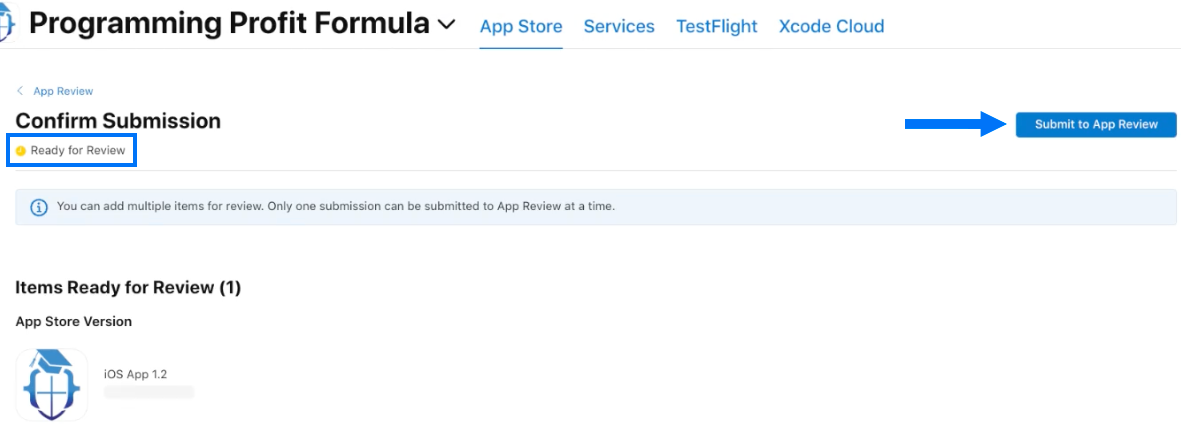Click the blue arrow pointing to Submit
The width and height of the screenshot is (1181, 428).
point(957,124)
